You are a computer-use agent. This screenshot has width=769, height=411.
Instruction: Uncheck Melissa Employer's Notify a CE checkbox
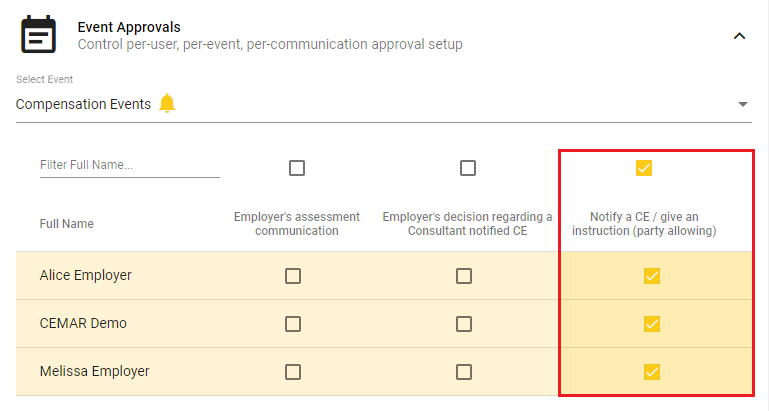(x=651, y=372)
